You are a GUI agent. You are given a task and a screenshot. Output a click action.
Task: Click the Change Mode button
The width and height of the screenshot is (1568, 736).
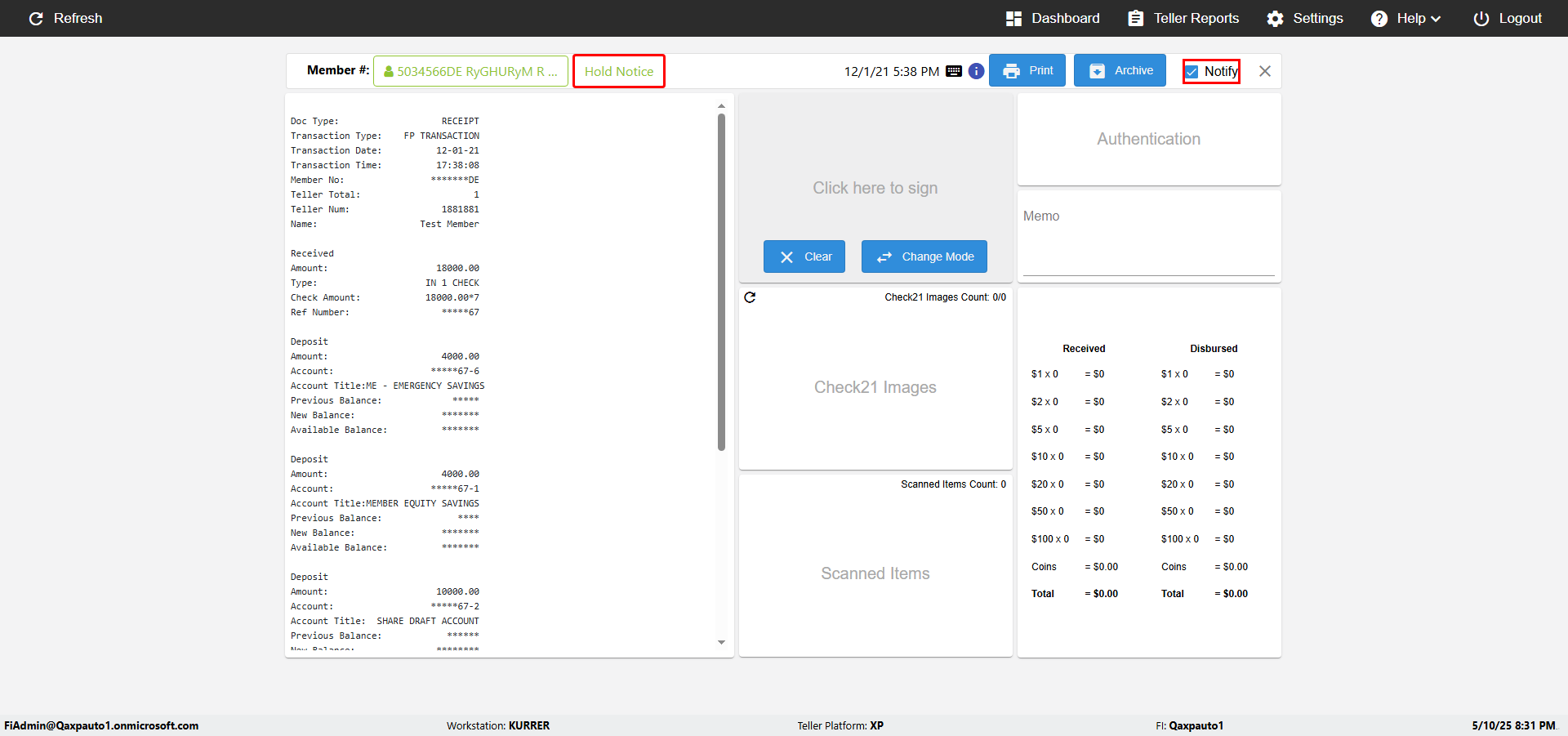924,256
